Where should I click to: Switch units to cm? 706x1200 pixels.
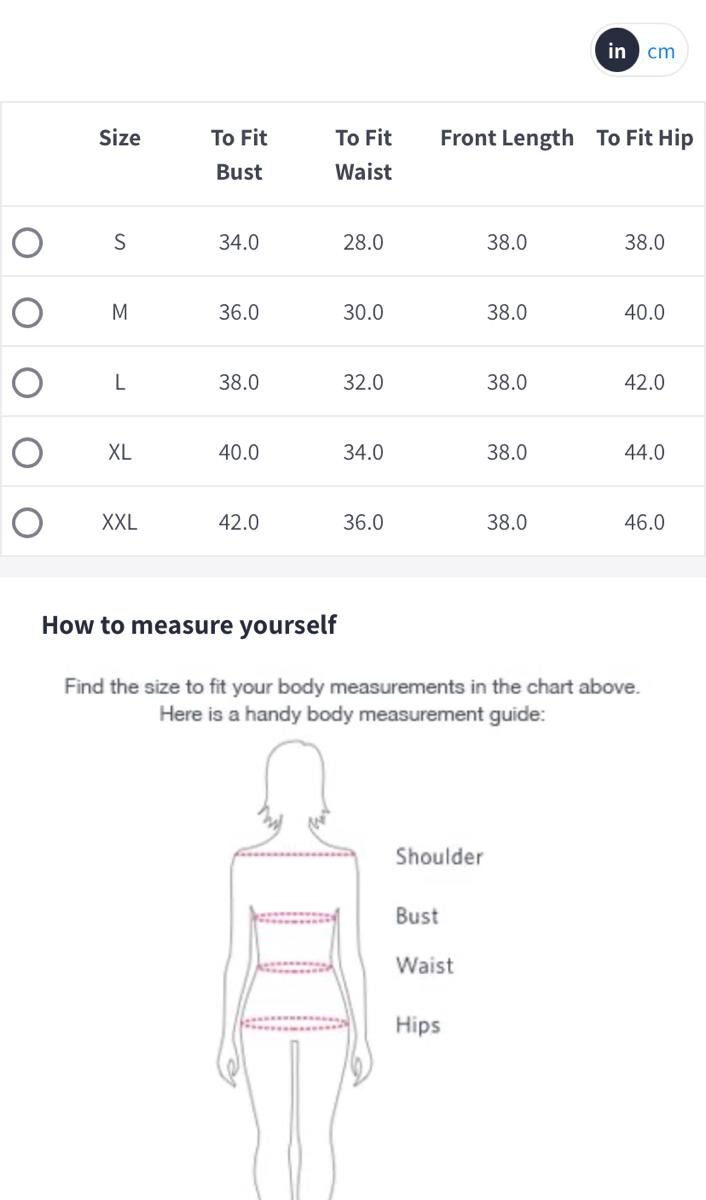coord(661,51)
